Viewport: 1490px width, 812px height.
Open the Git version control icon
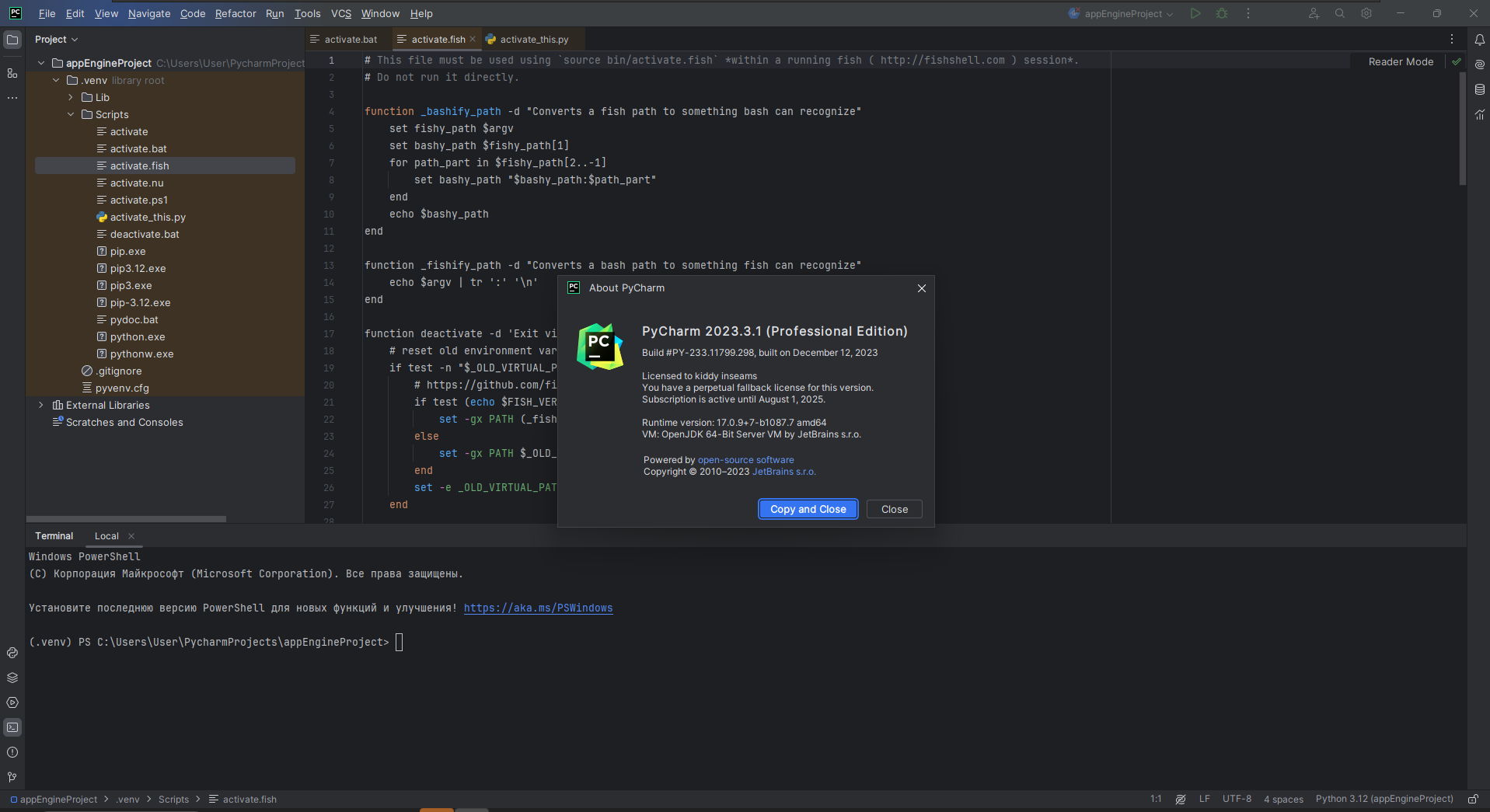pyautogui.click(x=12, y=777)
